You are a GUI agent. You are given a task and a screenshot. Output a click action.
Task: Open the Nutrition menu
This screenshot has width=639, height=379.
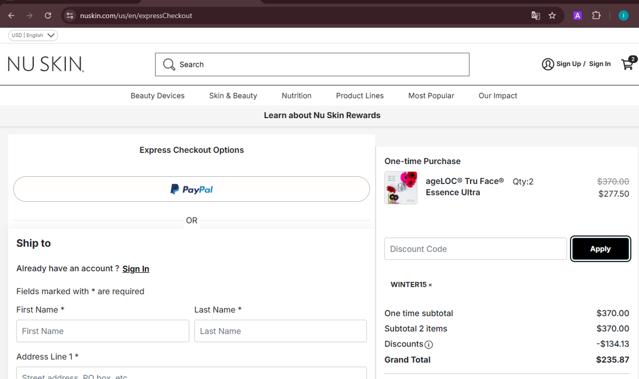[296, 95]
